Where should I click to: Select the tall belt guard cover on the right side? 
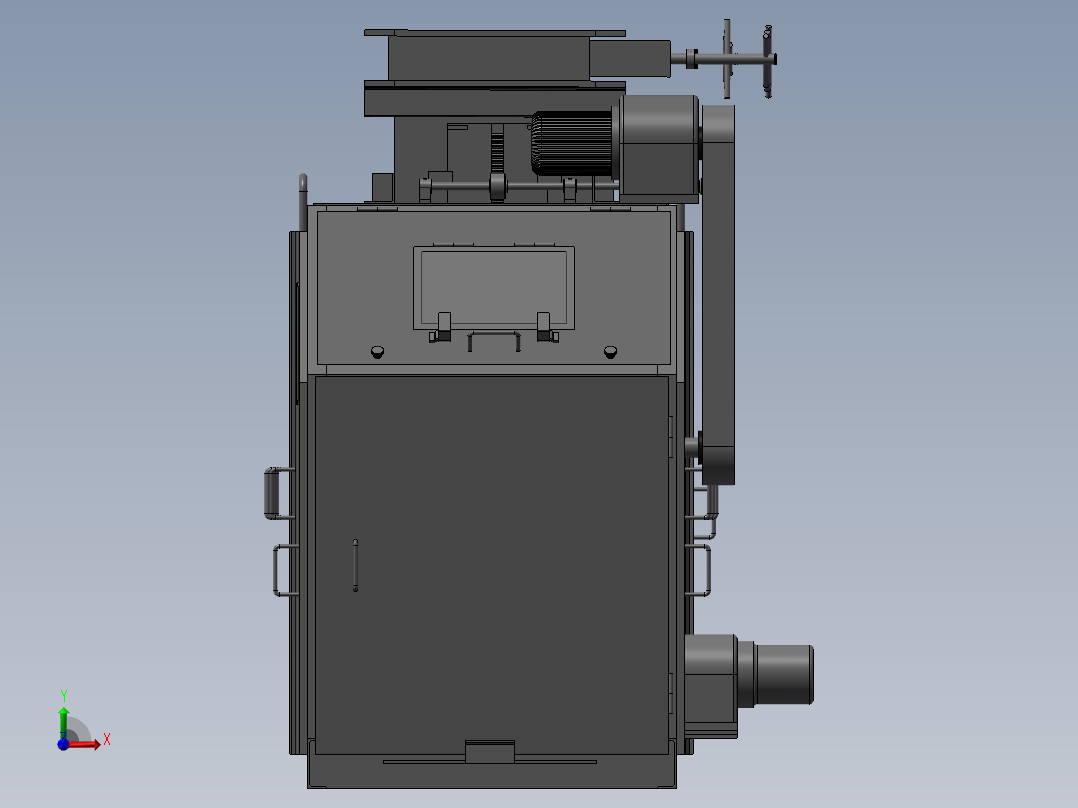[x=718, y=294]
